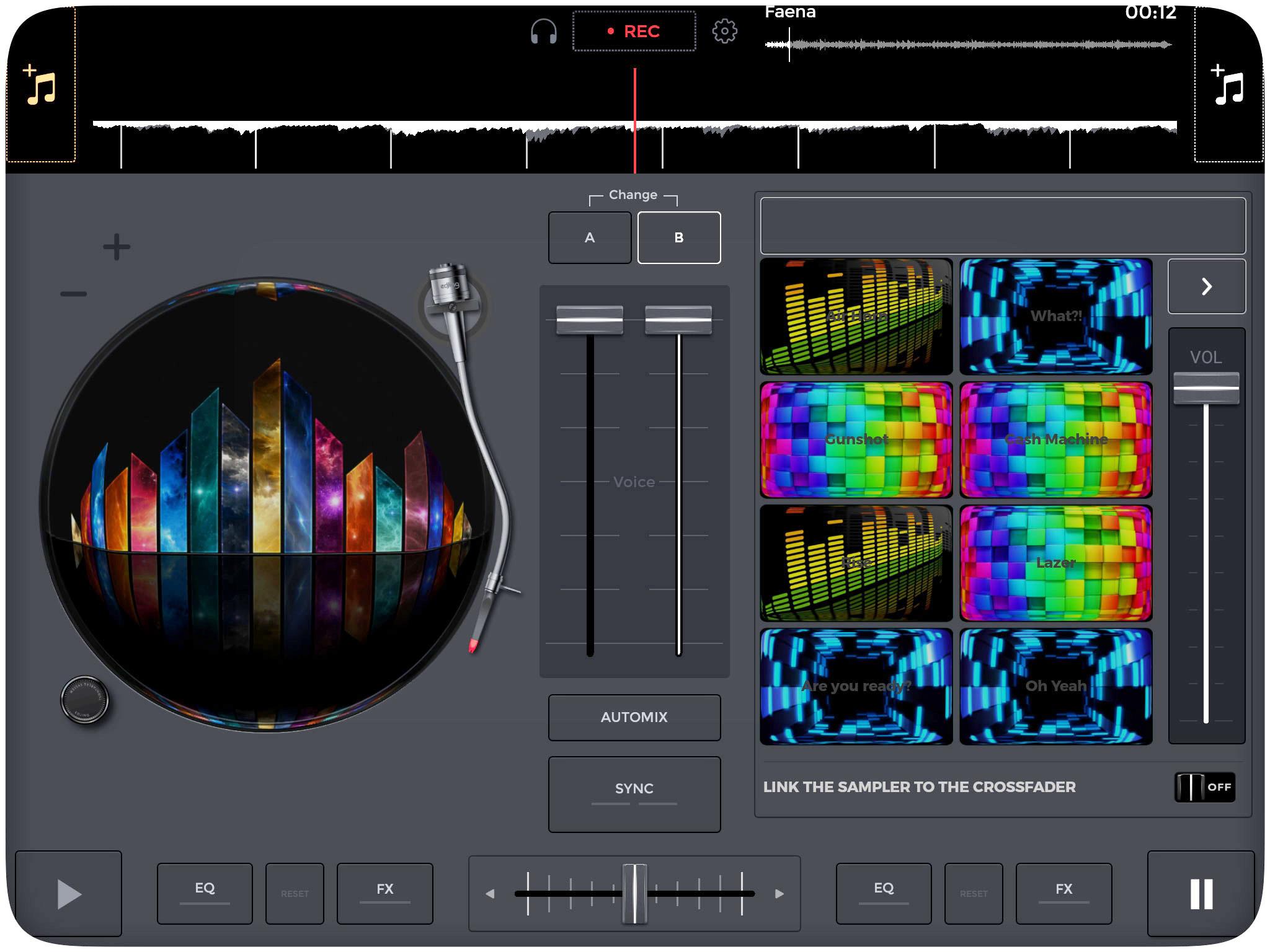Start recording with the REC button
The image size is (1270, 952).
click(x=634, y=31)
